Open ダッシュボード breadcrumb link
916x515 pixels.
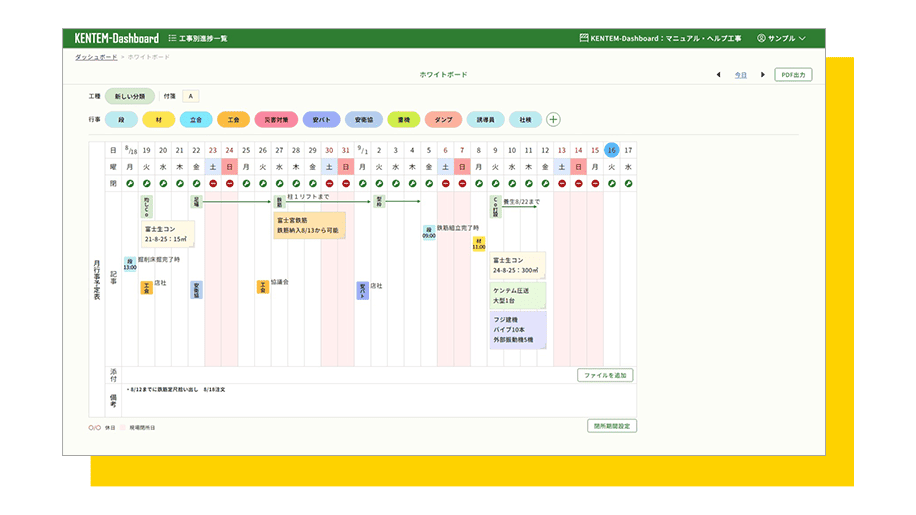click(96, 57)
